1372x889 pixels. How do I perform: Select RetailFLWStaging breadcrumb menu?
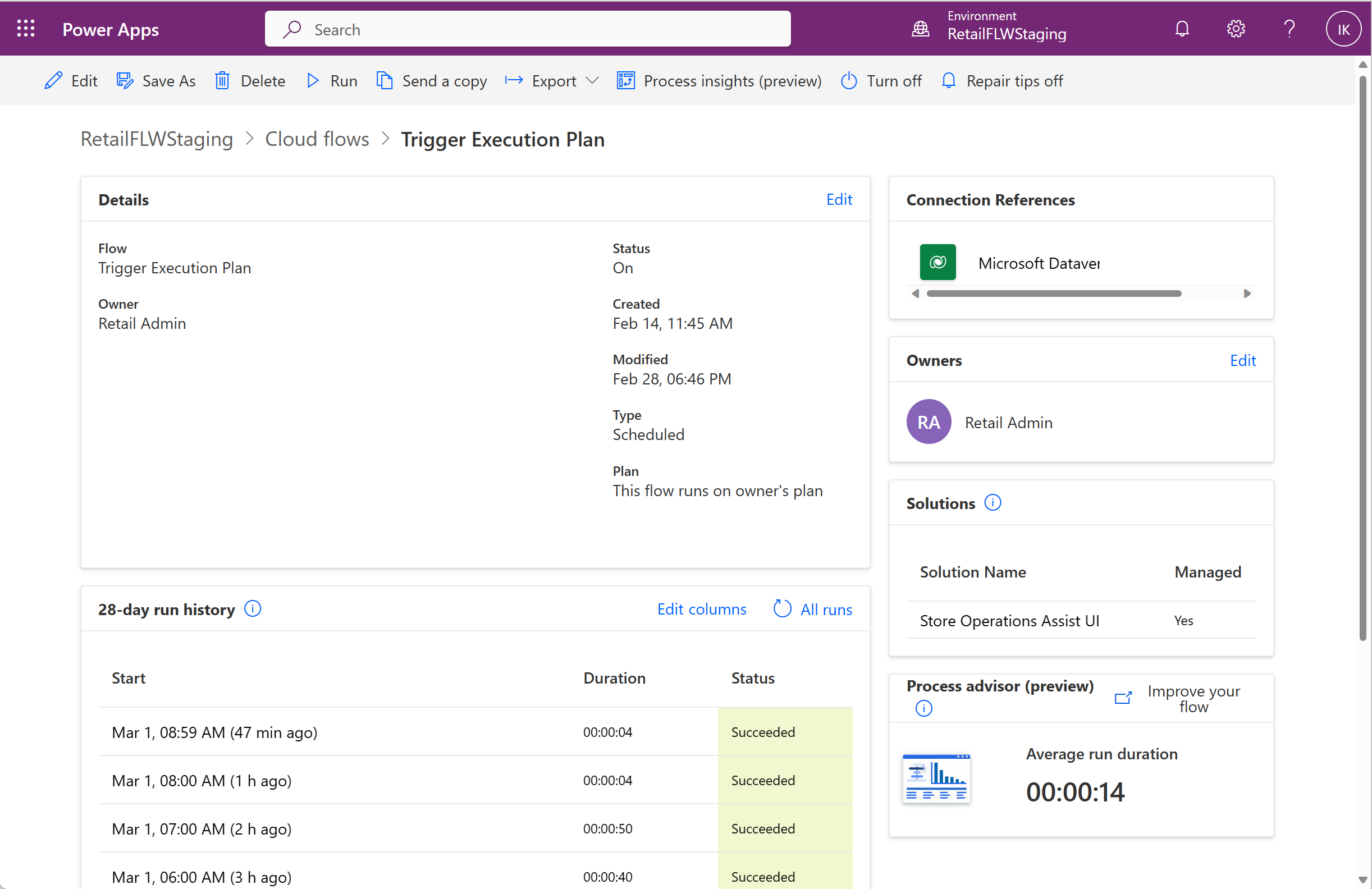(158, 139)
